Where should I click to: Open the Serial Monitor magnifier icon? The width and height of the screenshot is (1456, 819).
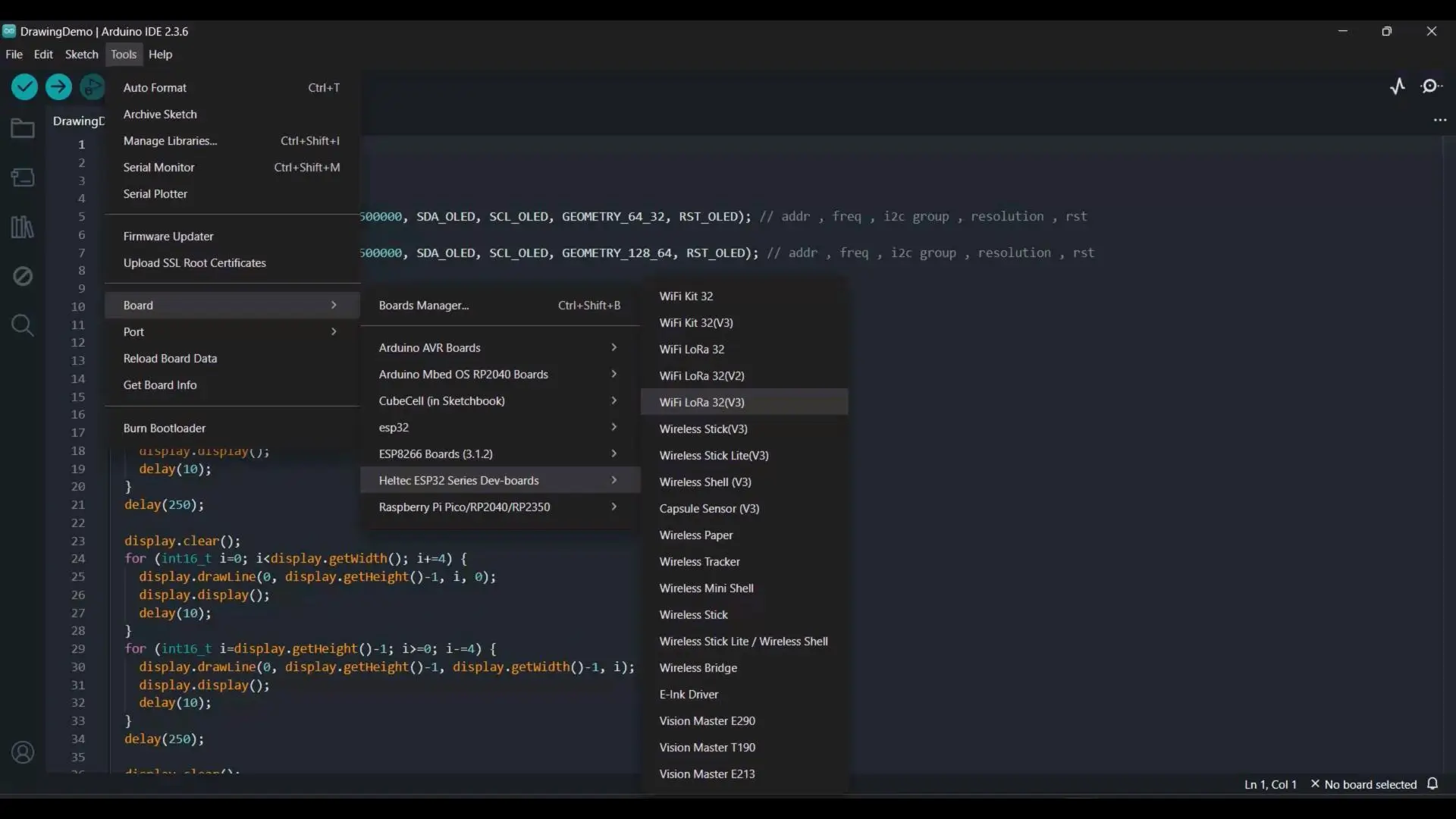point(1431,86)
